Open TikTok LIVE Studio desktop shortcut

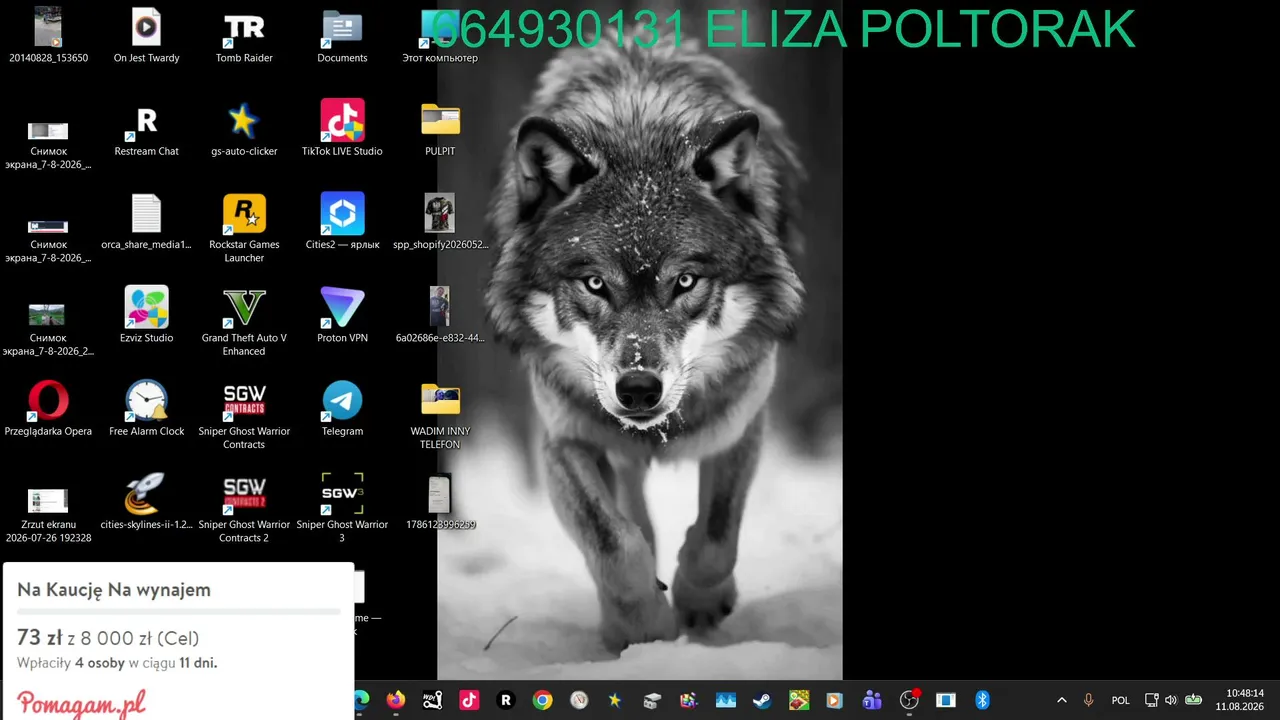[342, 130]
